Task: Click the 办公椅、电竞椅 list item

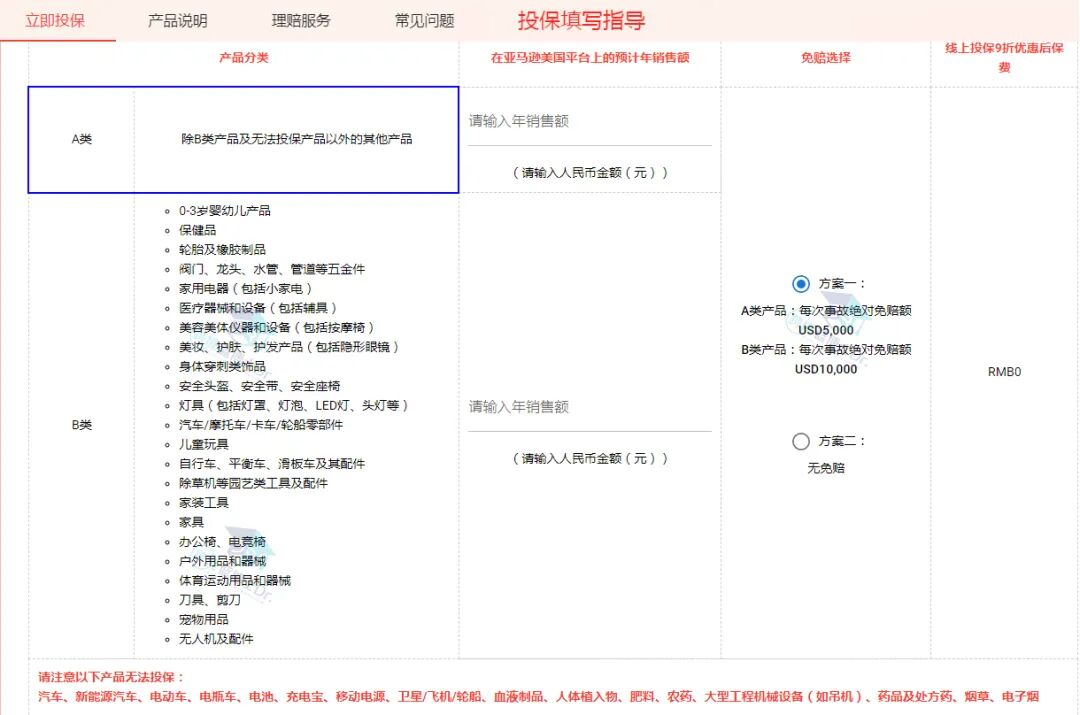Action: [222, 542]
